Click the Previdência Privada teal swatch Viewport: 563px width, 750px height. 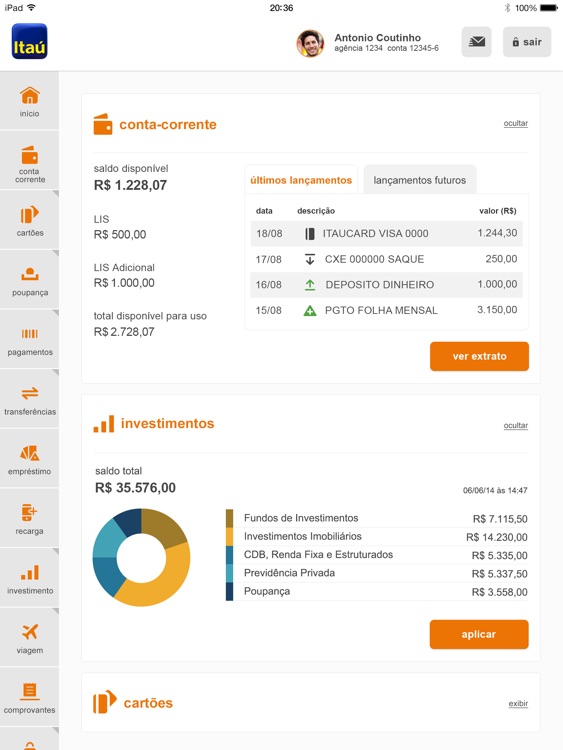229,573
